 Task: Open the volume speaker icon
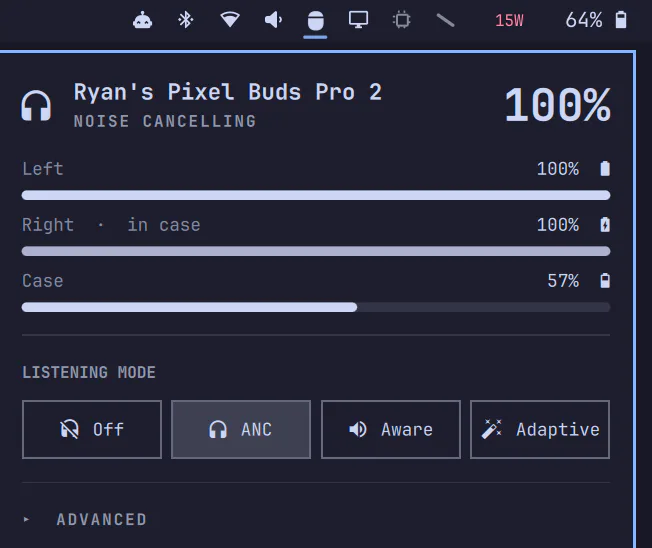coord(274,20)
